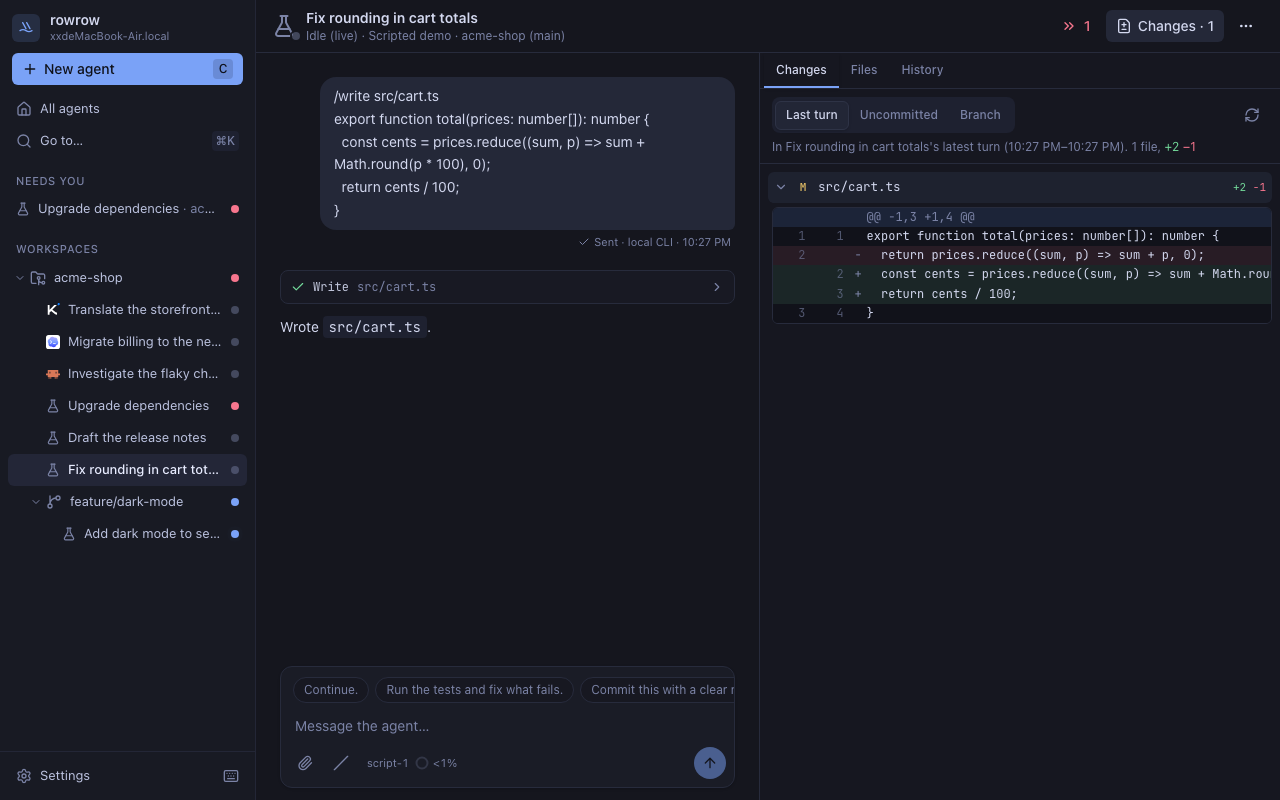
Task: Select Last turn filter
Action: [812, 115]
